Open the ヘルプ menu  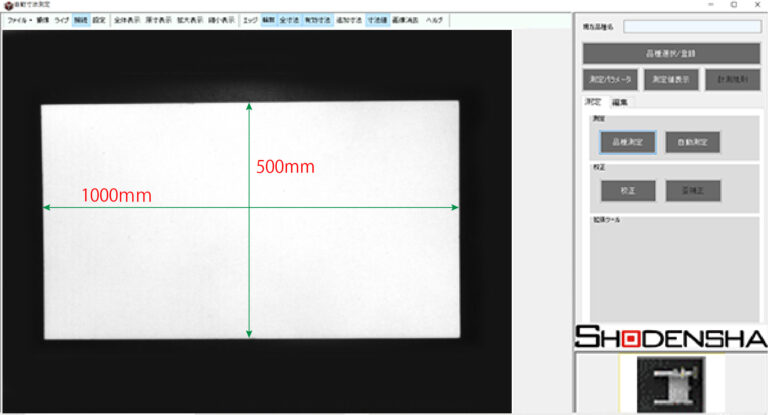coord(435,20)
